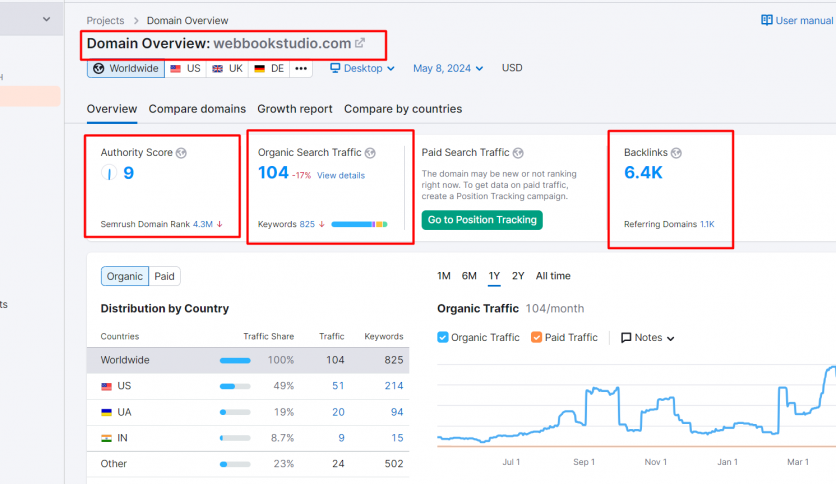The image size is (836, 484).
Task: Click the UK flag in database selector
Action: point(218,68)
